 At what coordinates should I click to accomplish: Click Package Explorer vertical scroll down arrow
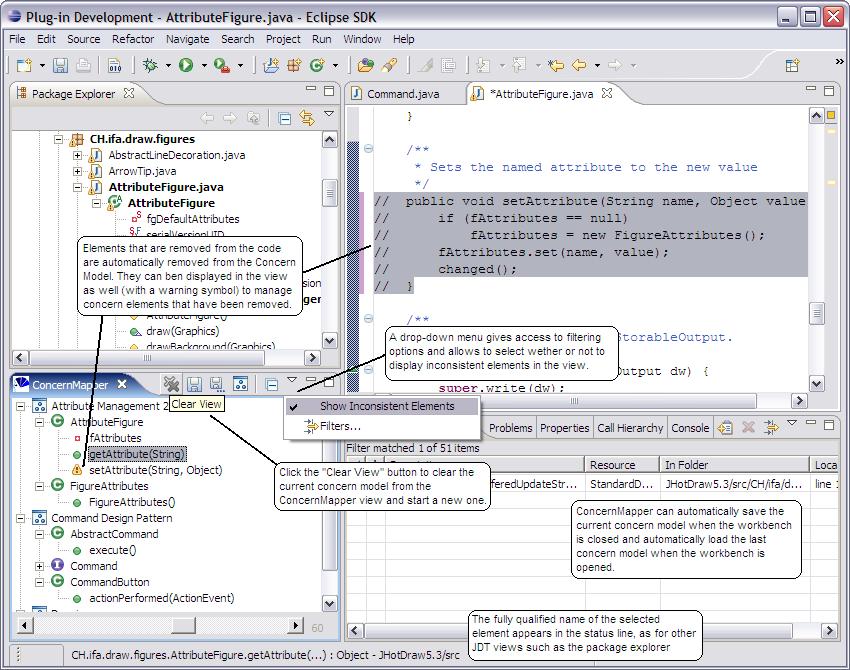point(329,341)
